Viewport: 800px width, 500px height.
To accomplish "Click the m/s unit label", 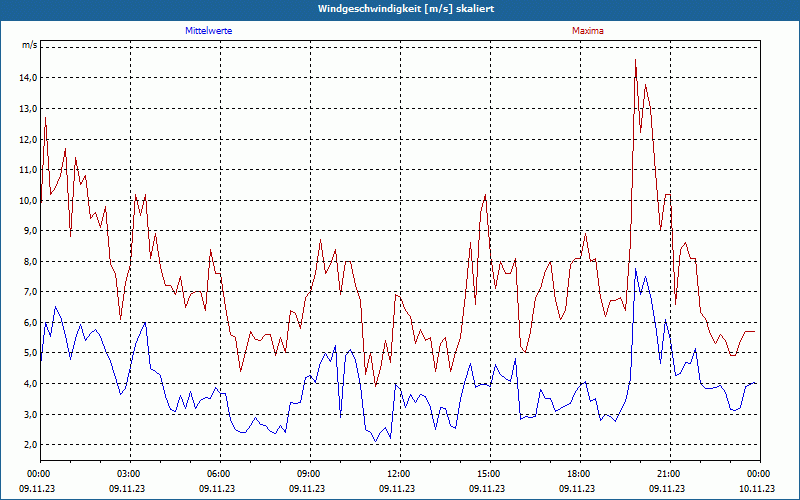I will (30, 45).
